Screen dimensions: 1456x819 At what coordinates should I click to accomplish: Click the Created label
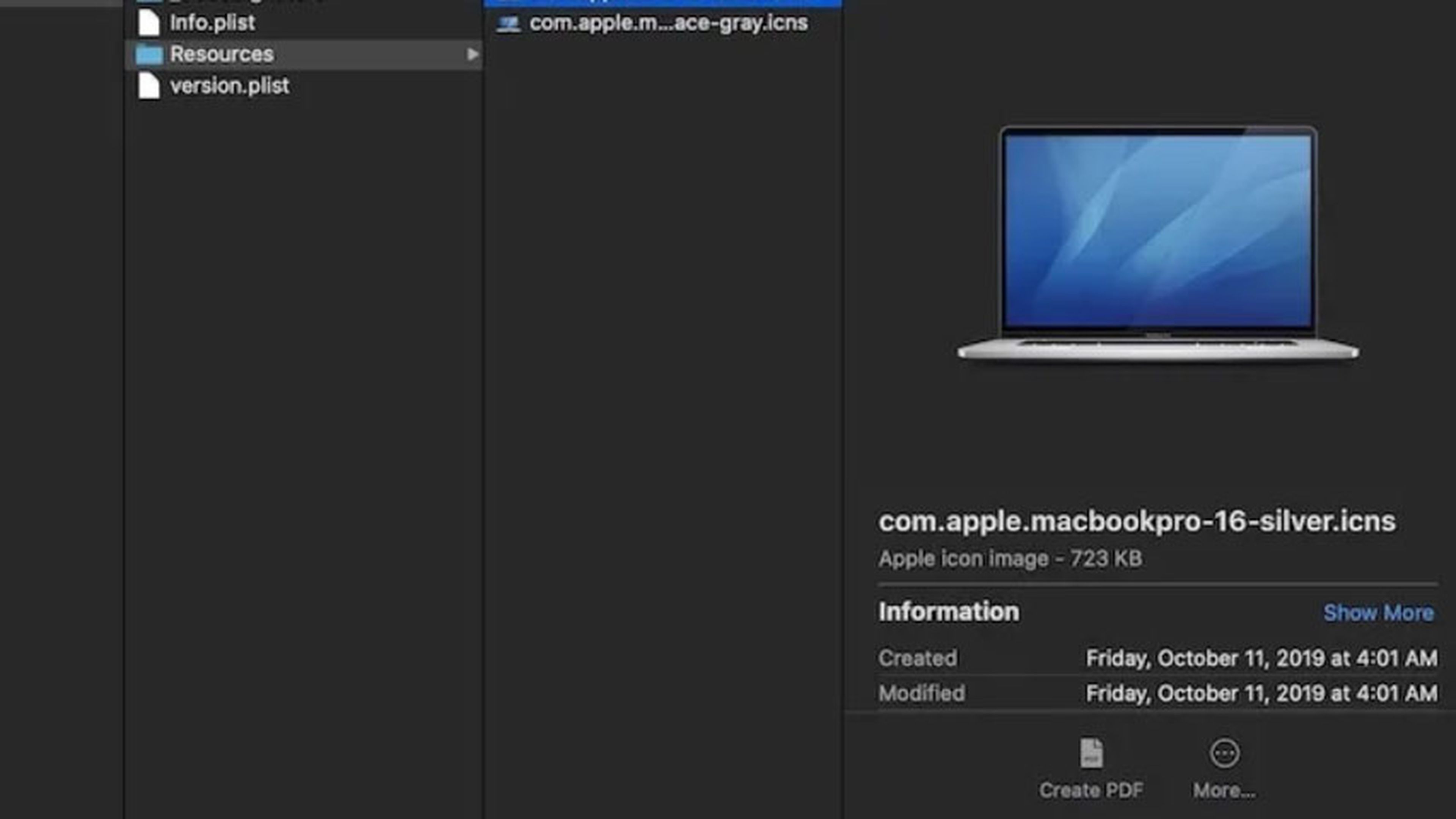pos(917,658)
